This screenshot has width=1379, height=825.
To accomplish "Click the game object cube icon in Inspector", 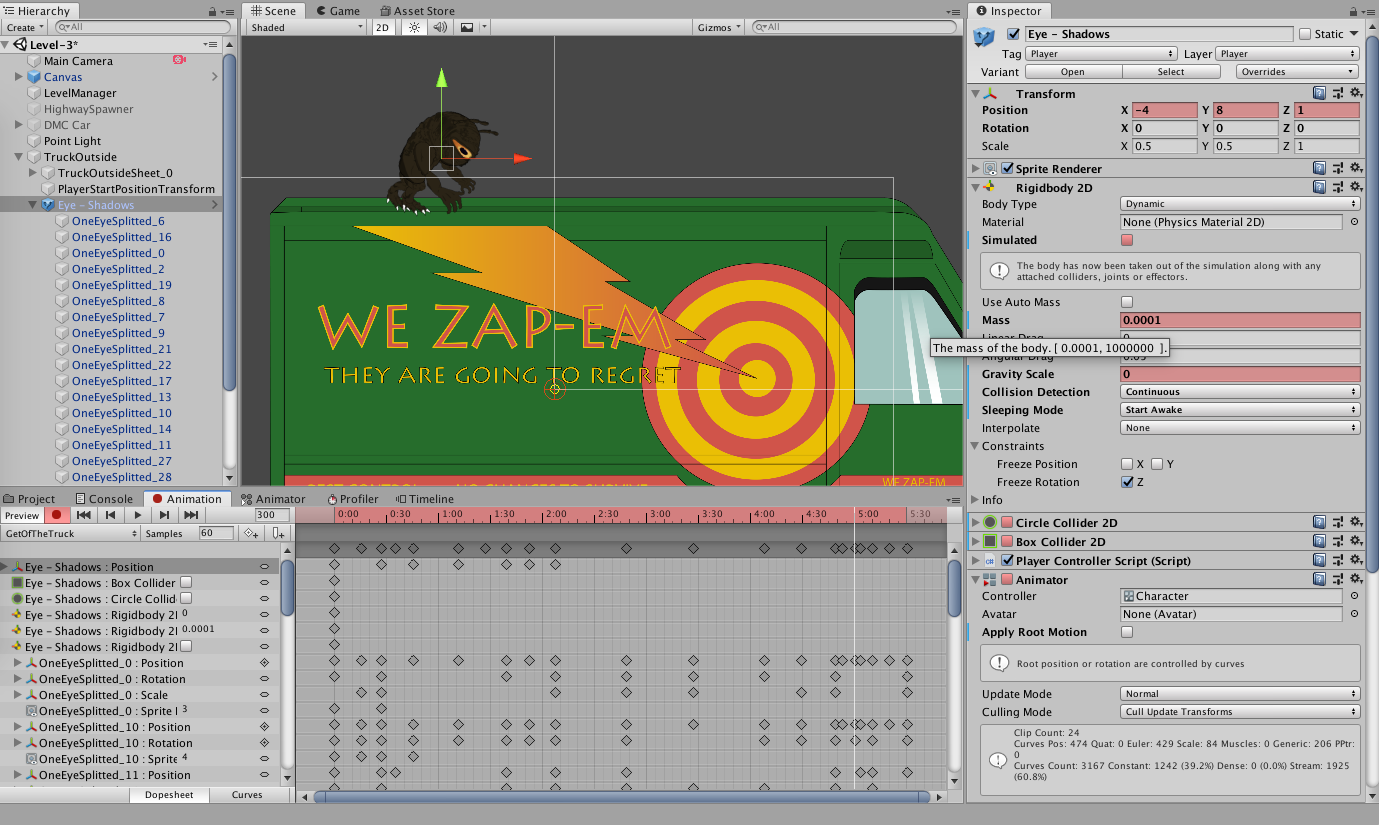I will (984, 37).
